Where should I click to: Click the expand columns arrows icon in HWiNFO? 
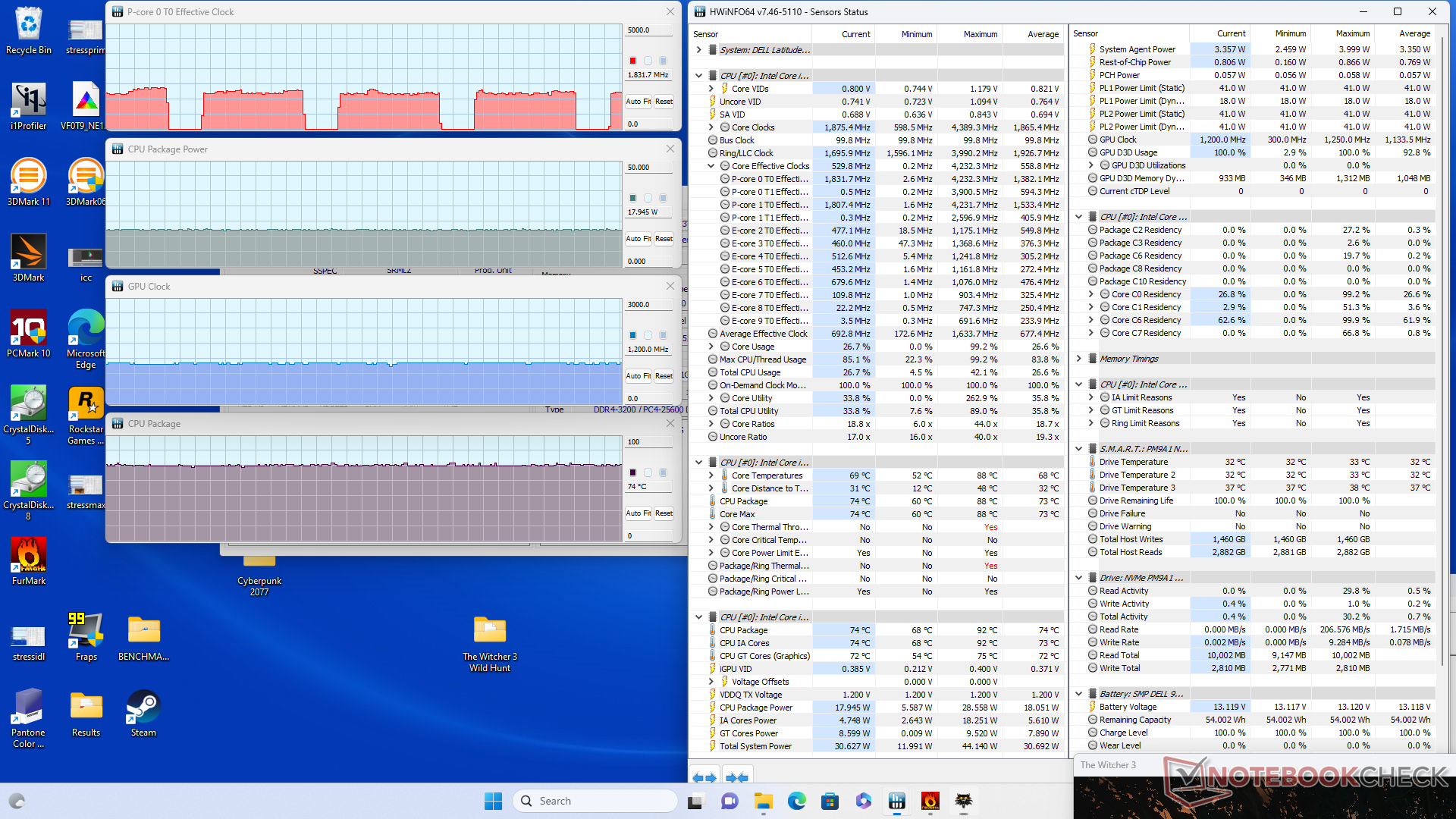tap(704, 777)
